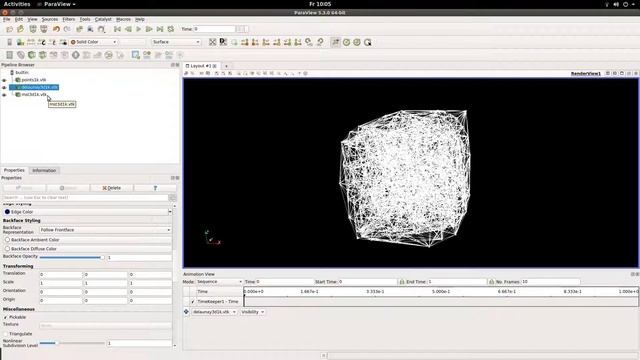Click the Glyph filter icon
This screenshot has height=360, width=640.
pos(76,55)
